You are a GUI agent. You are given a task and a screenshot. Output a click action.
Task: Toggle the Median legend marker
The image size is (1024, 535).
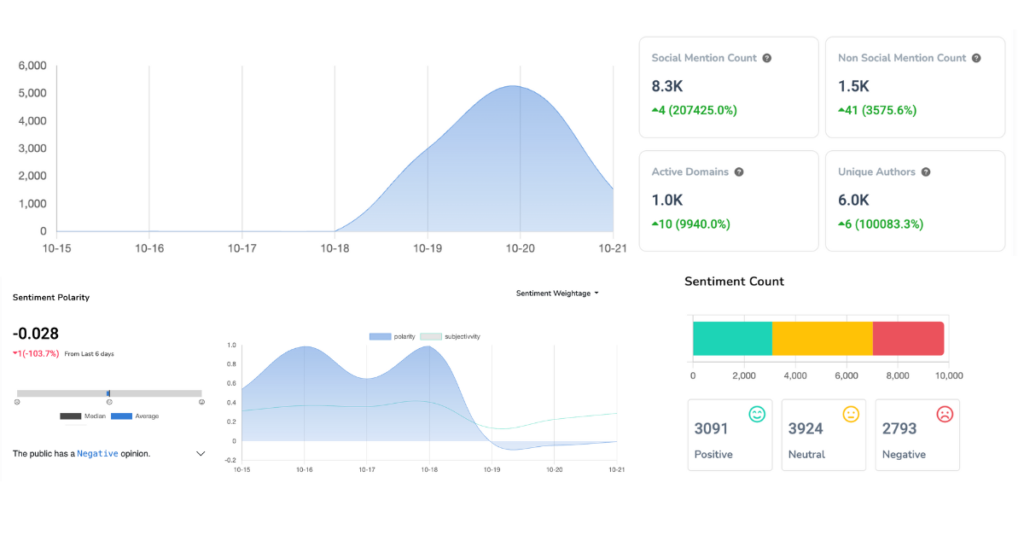point(71,416)
